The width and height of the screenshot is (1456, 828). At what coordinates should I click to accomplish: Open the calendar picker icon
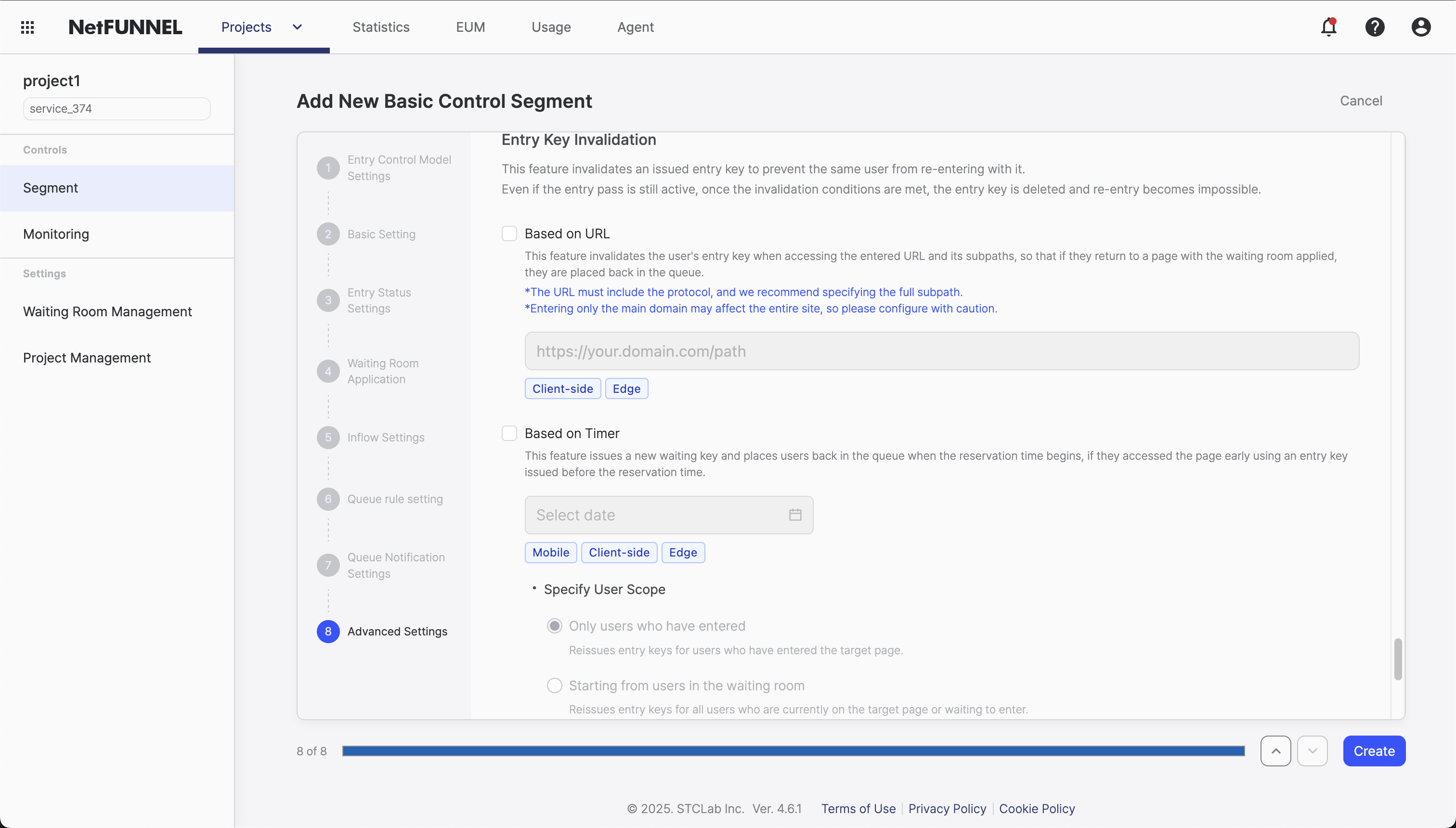[794, 514]
